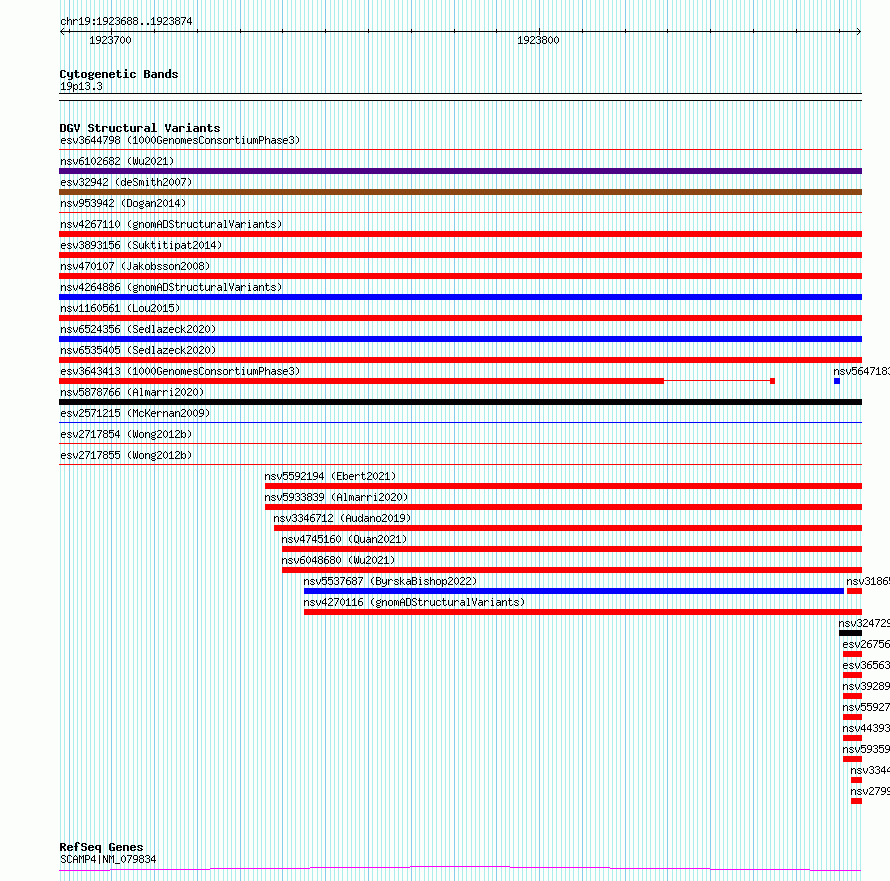
Task: Click the red nsv3346712 Audano2019 bar
Action: pyautogui.click(x=568, y=528)
